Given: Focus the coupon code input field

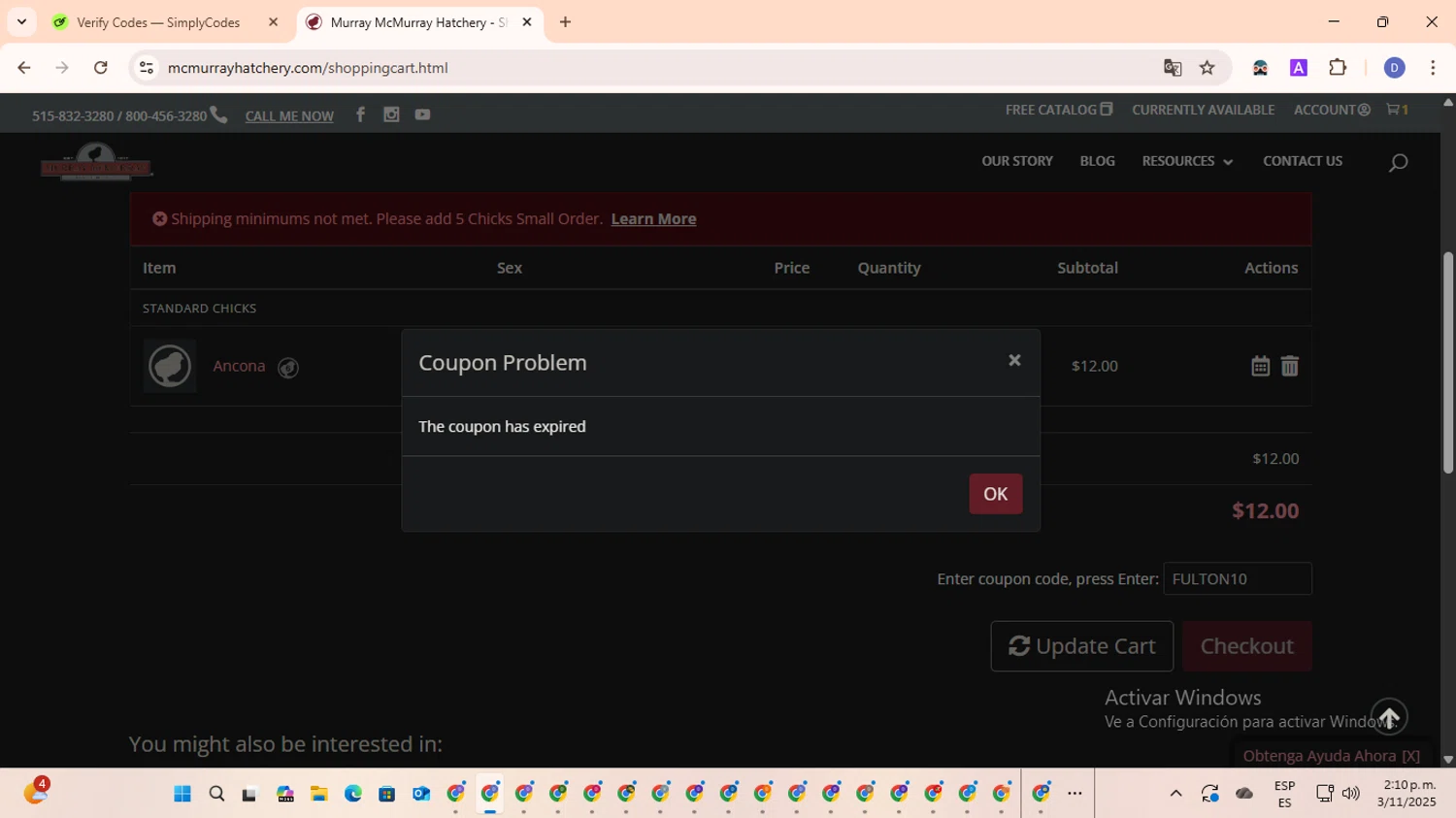Looking at the screenshot, I should pyautogui.click(x=1238, y=578).
